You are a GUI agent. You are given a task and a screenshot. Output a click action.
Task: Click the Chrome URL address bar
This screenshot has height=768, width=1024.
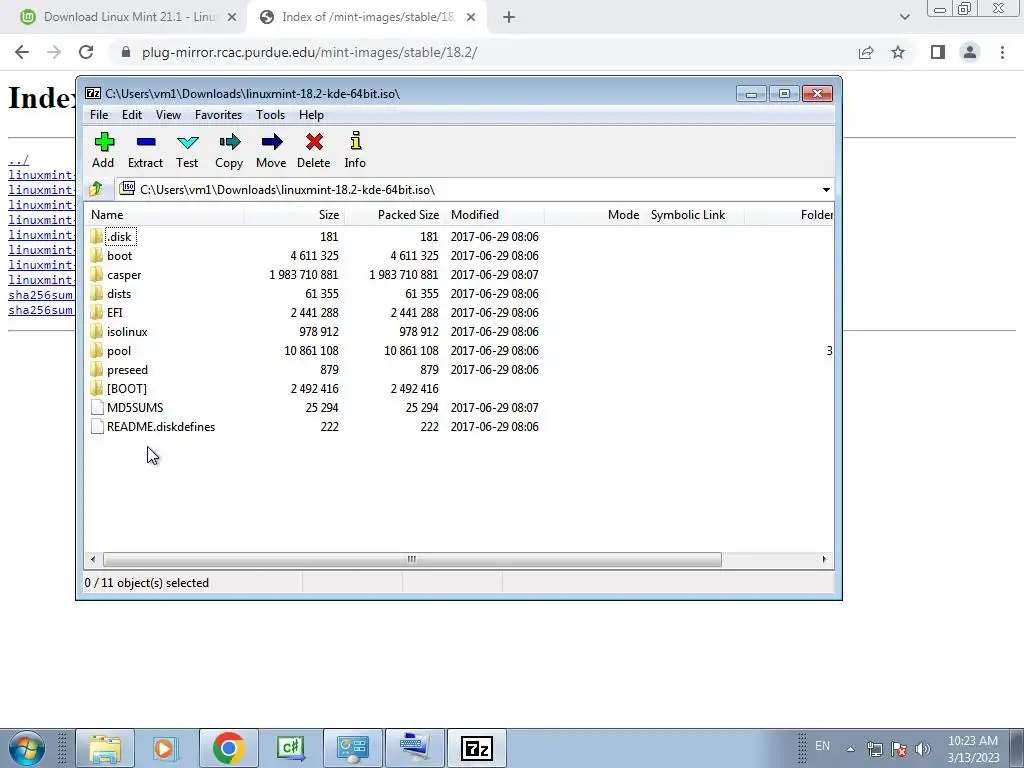[x=481, y=52]
